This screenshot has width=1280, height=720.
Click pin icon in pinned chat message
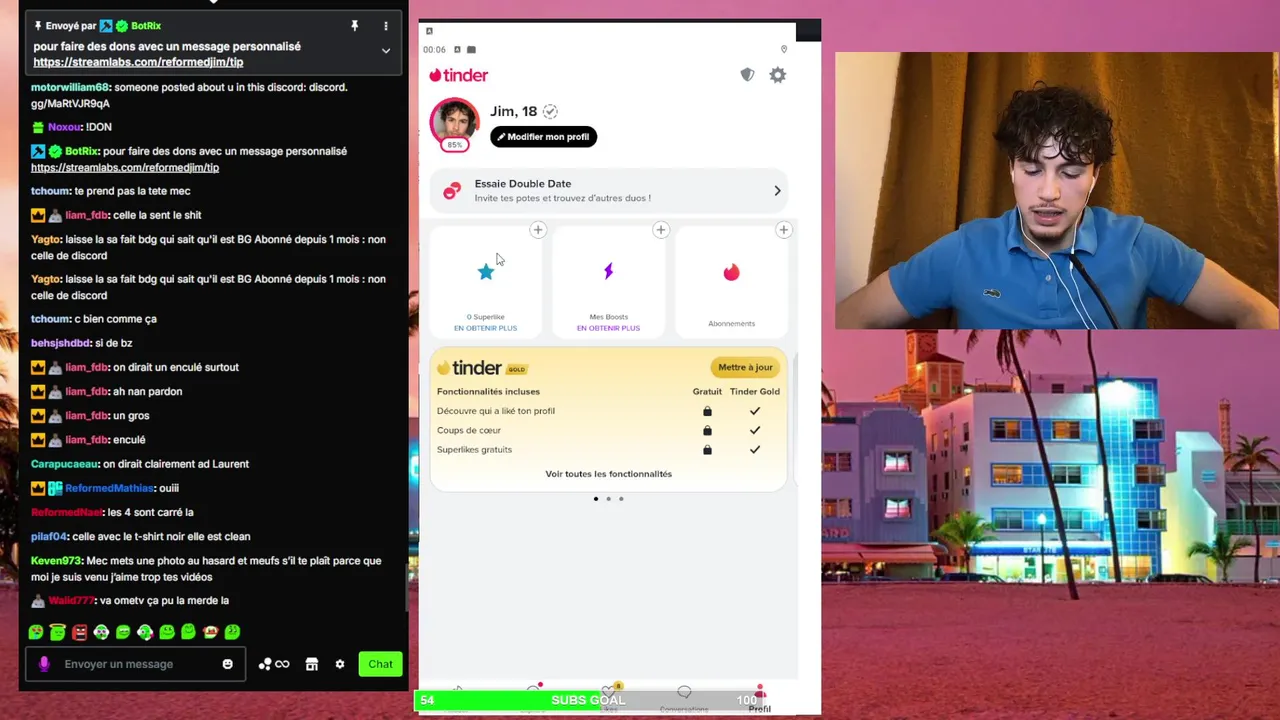tap(354, 26)
